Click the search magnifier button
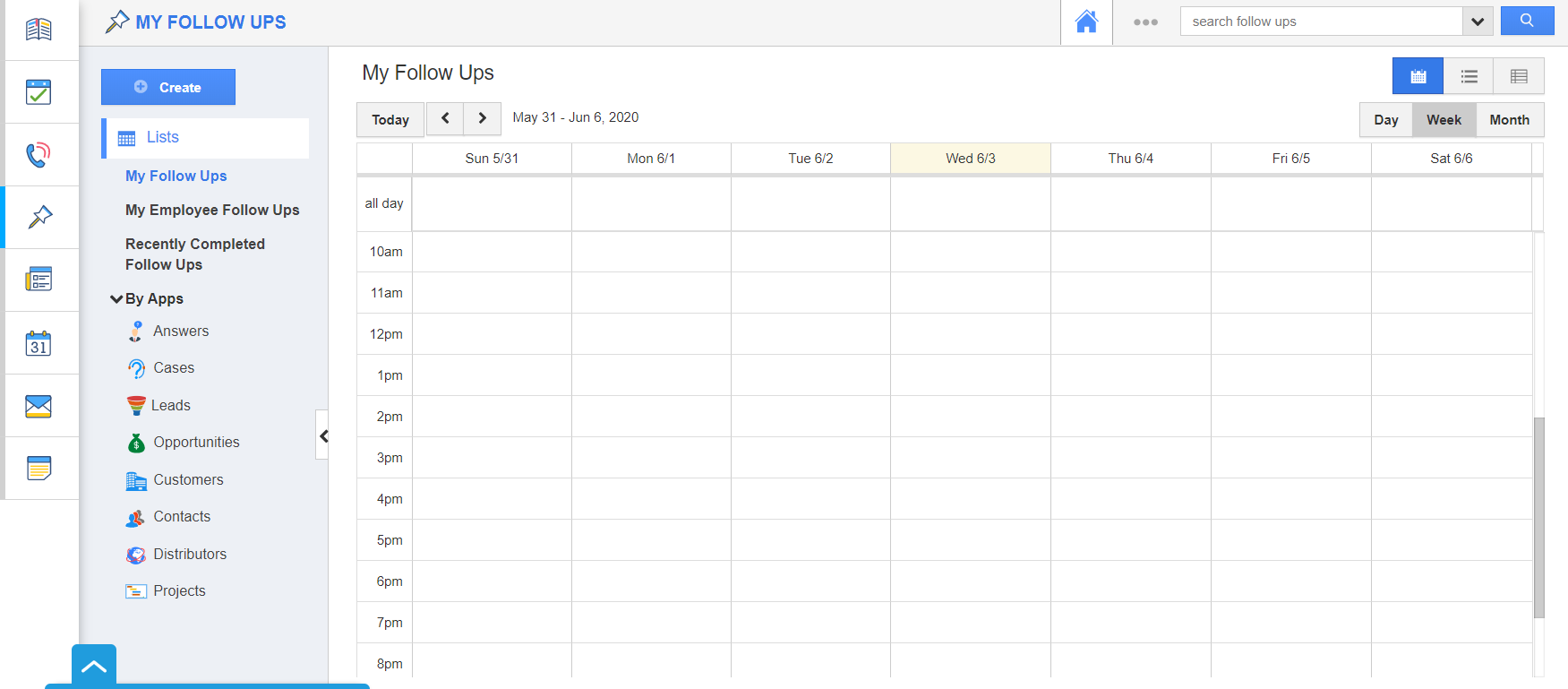1568x689 pixels. click(x=1527, y=22)
